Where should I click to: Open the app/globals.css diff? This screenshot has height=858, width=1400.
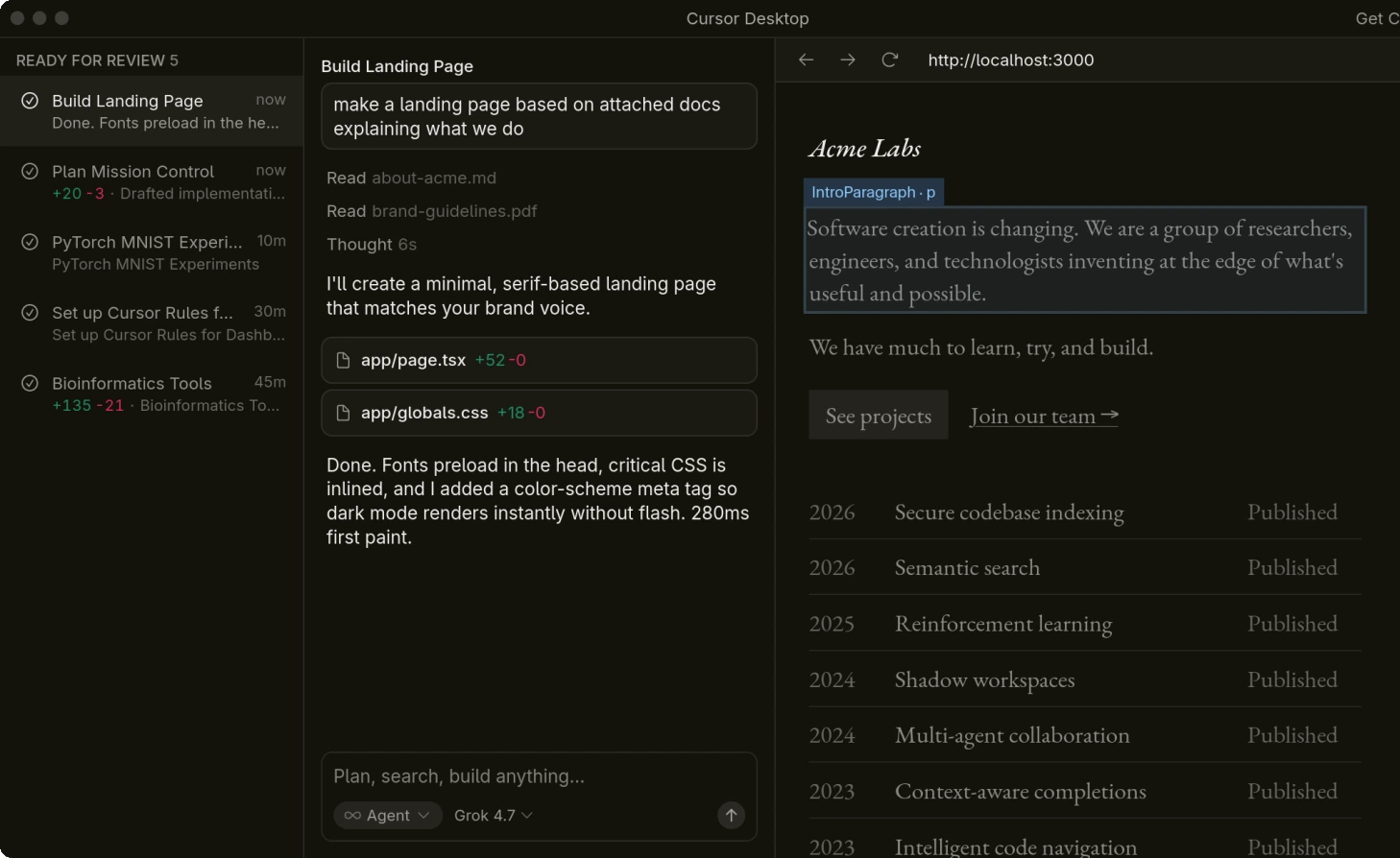[x=539, y=413]
